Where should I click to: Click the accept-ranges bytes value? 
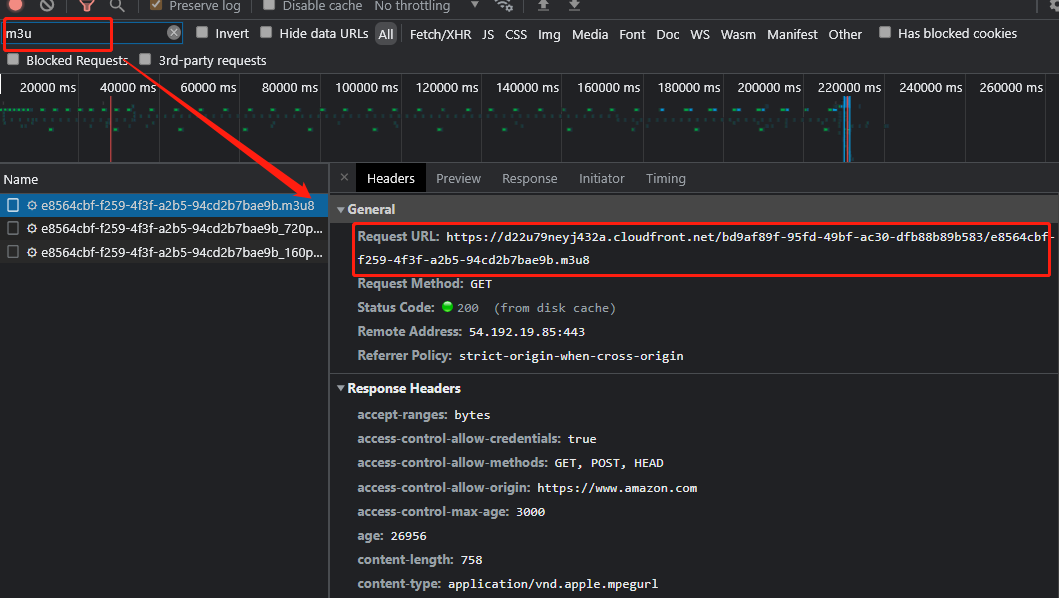pos(472,415)
